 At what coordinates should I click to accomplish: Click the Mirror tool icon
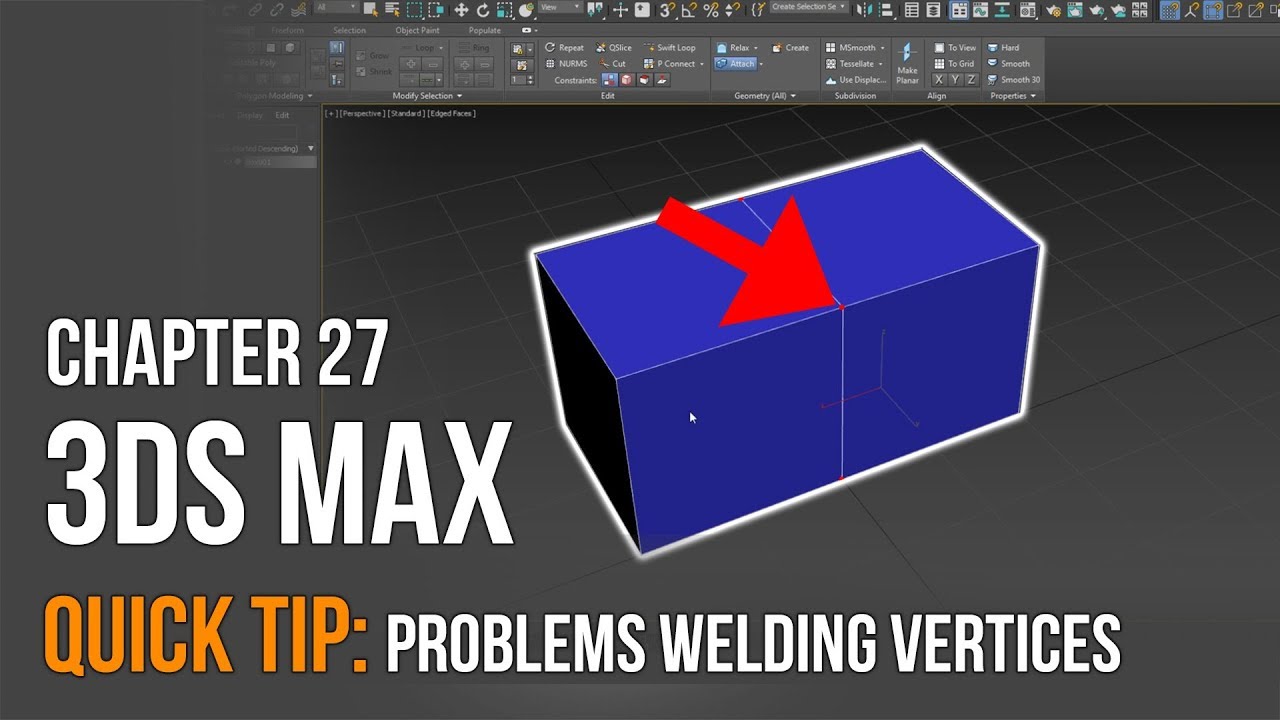point(864,9)
